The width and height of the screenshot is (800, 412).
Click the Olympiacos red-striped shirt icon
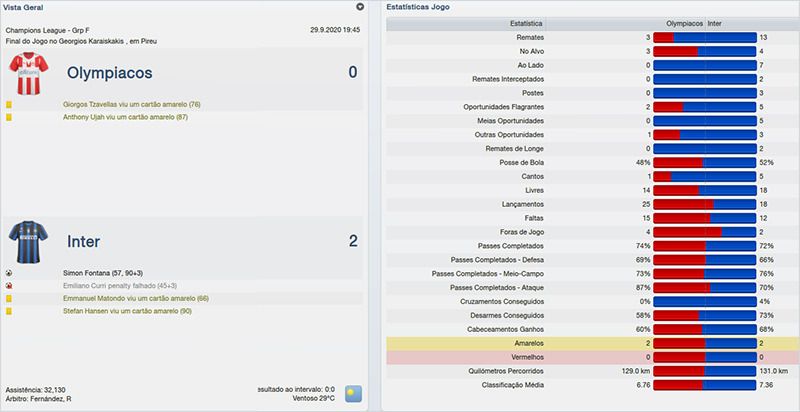(x=28, y=73)
